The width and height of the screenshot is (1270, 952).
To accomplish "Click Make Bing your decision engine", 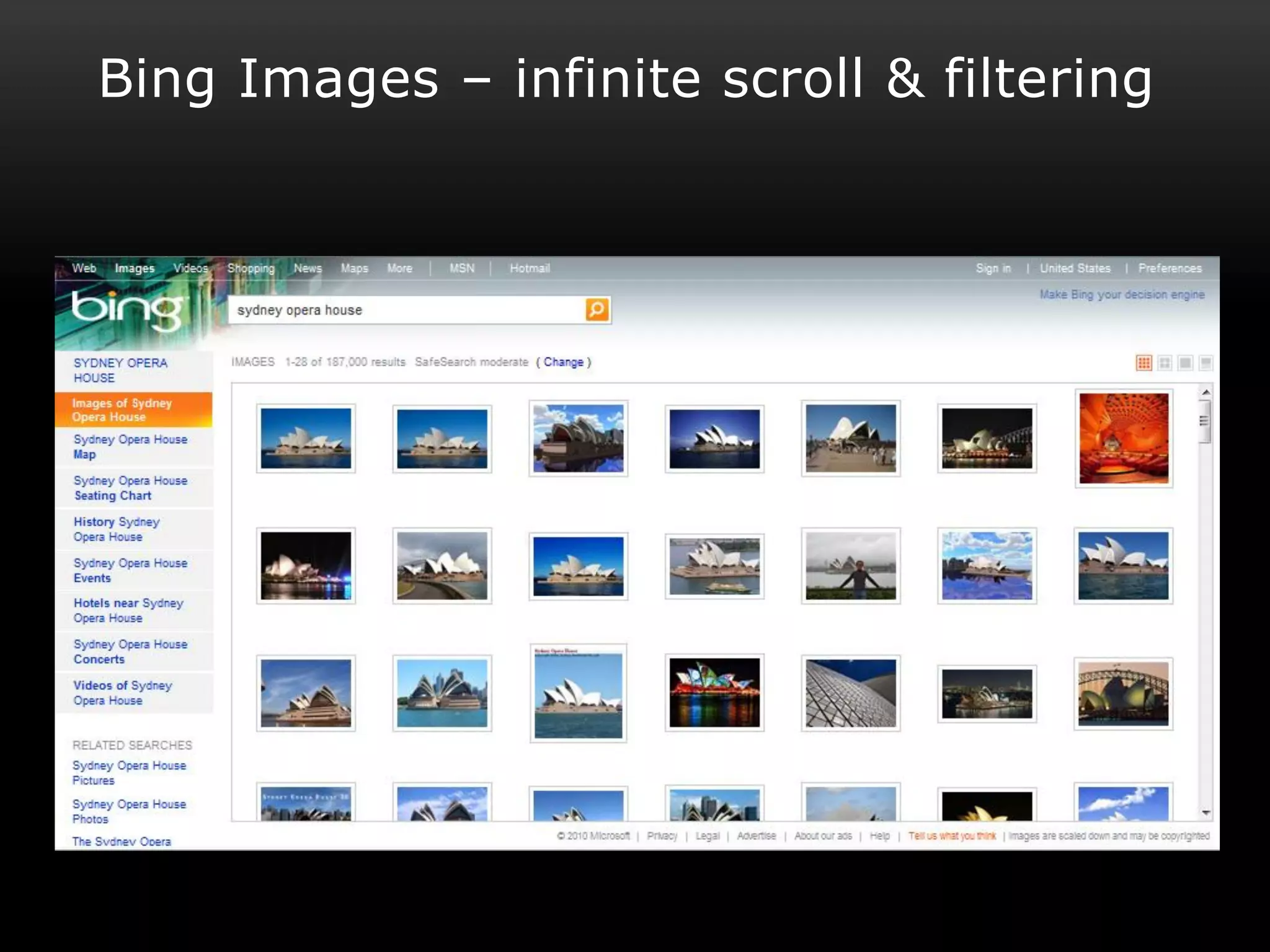I will pos(1122,294).
